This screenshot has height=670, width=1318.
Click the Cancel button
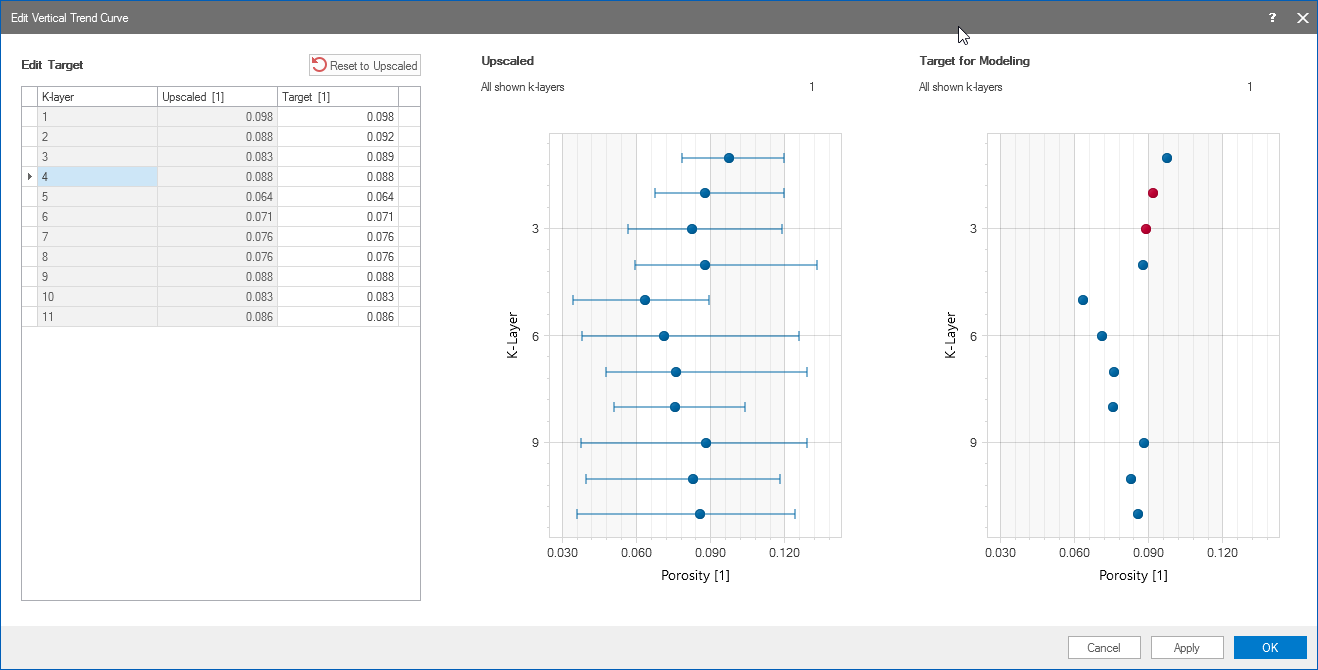[1104, 647]
